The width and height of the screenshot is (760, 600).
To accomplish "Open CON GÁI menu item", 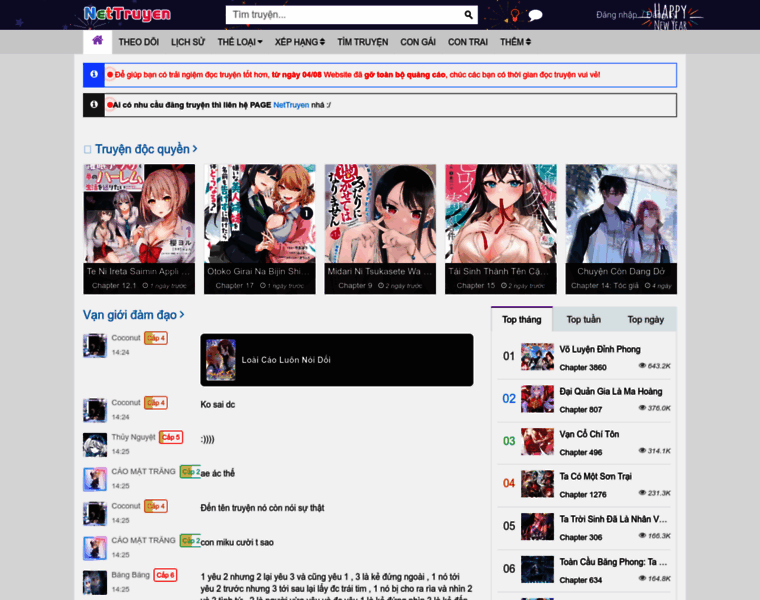I will tap(418, 42).
